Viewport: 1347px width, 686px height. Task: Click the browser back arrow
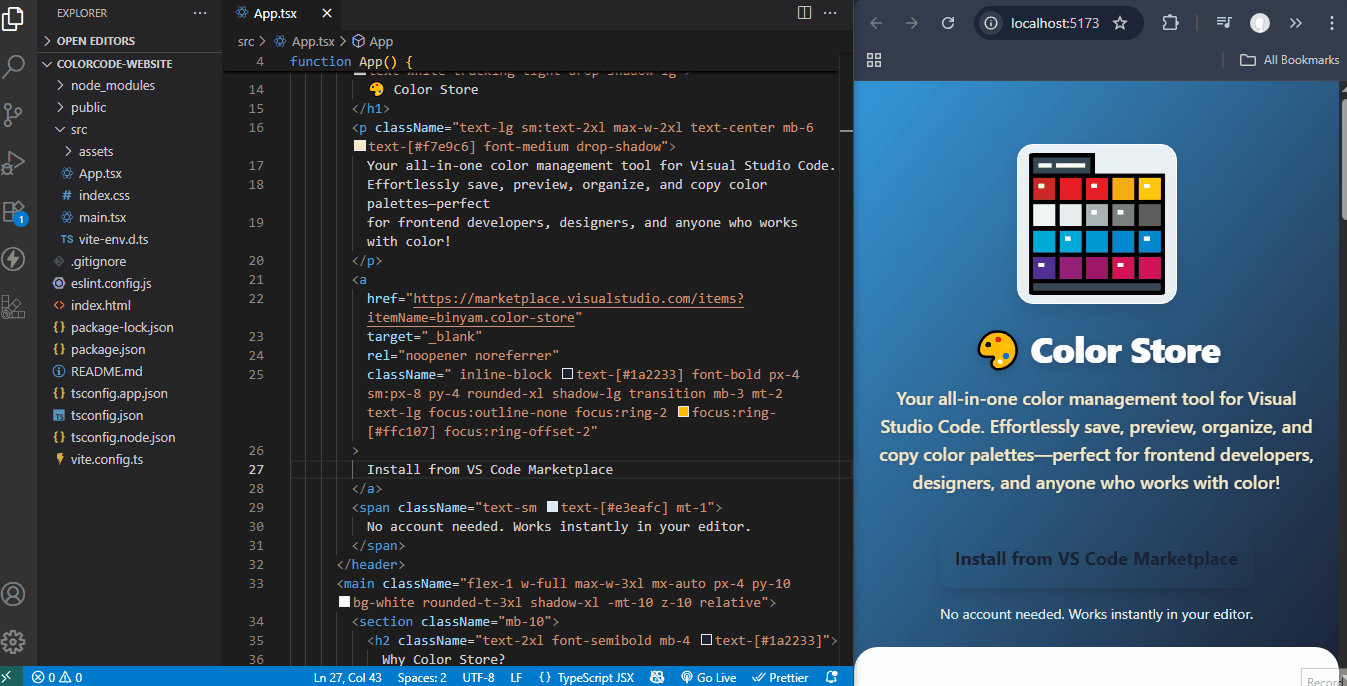coord(876,23)
